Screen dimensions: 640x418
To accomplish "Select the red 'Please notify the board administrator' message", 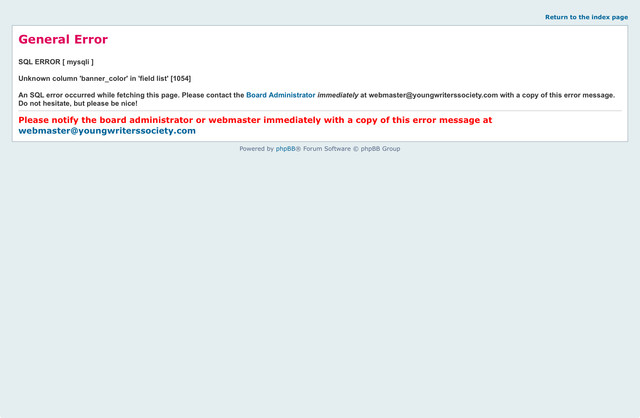I will [255, 120].
